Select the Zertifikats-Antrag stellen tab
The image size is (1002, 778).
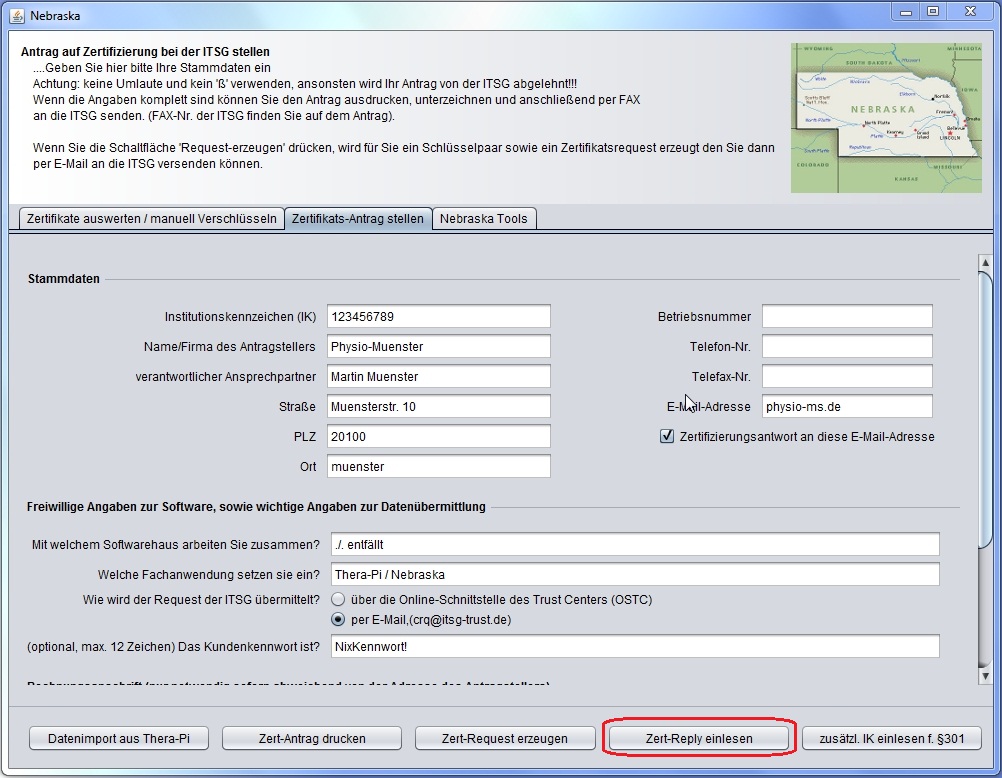click(x=358, y=219)
